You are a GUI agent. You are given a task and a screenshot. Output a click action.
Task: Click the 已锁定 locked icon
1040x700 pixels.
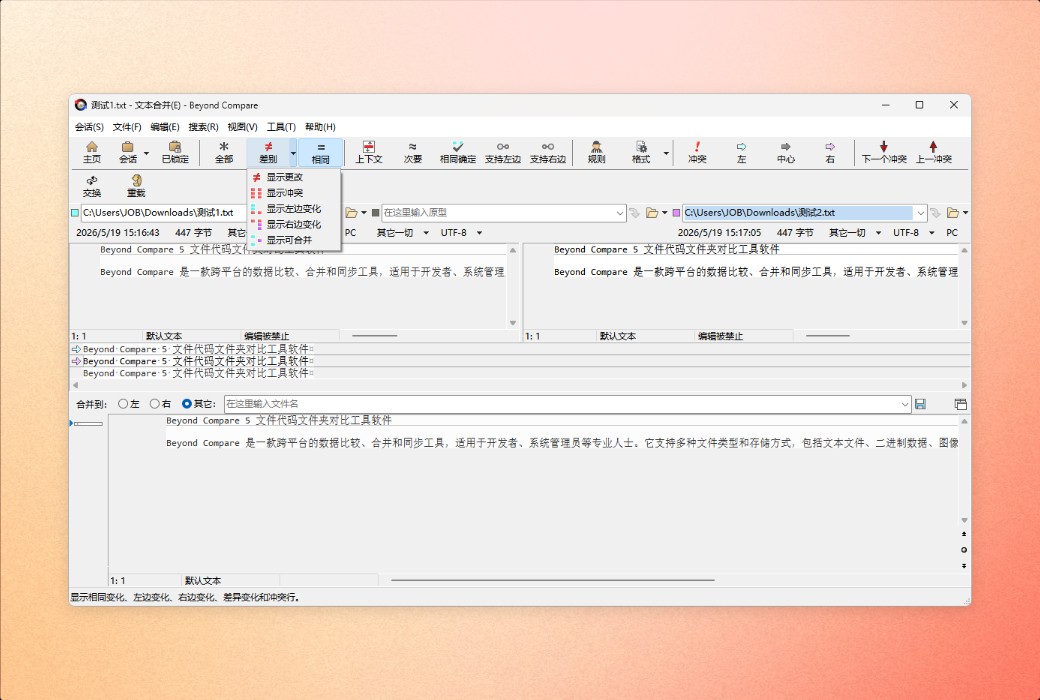[x=175, y=152]
